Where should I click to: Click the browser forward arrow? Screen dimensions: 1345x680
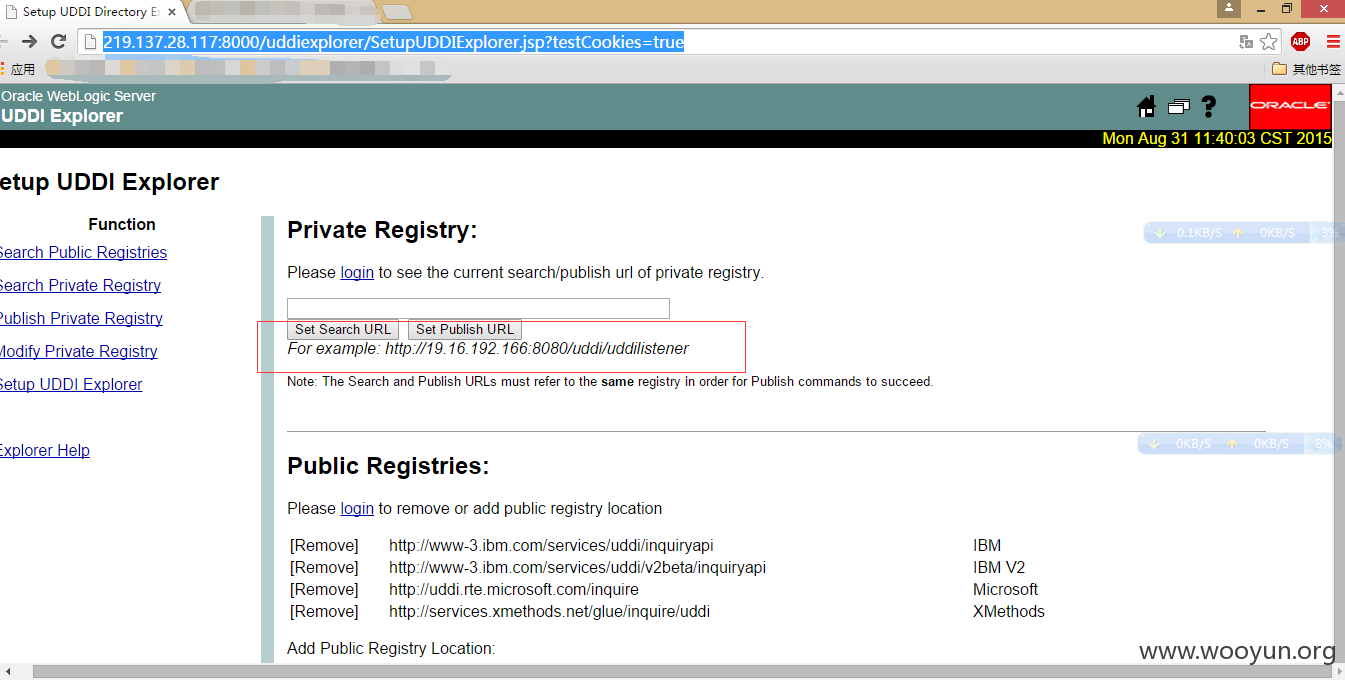[x=29, y=42]
